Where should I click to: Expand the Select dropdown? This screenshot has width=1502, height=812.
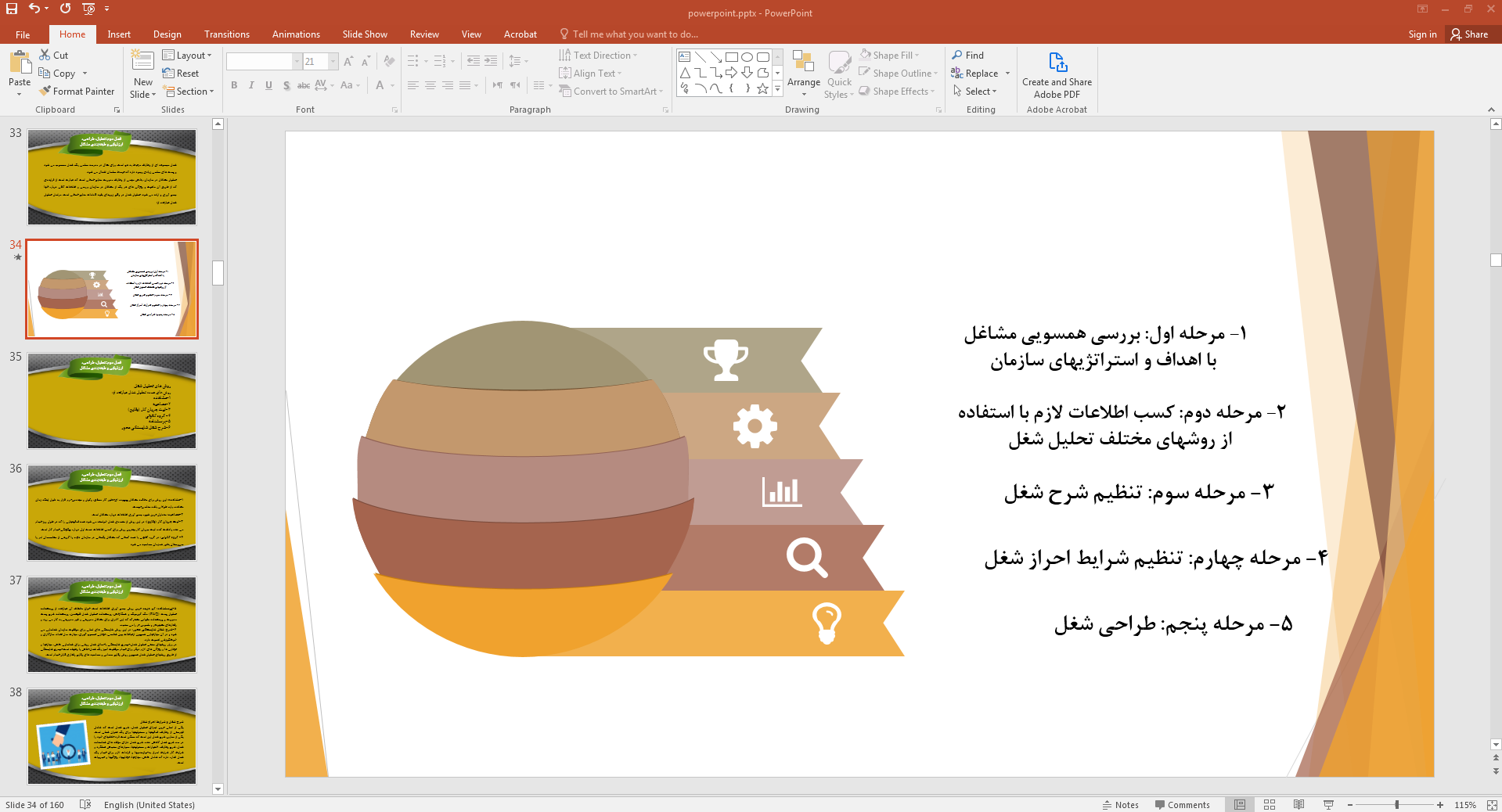[x=974, y=92]
